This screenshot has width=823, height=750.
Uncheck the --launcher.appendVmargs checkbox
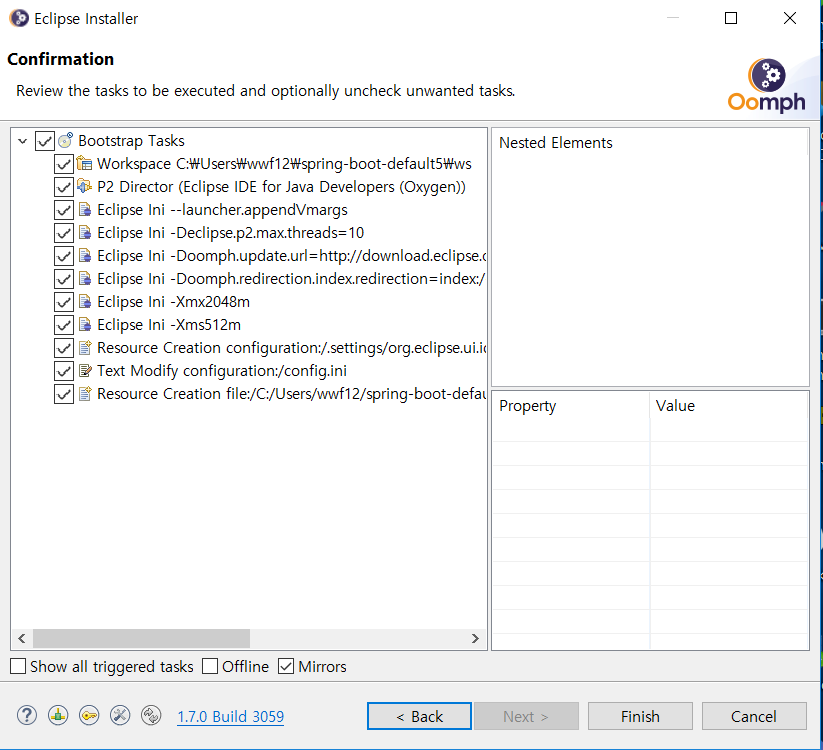(x=64, y=210)
